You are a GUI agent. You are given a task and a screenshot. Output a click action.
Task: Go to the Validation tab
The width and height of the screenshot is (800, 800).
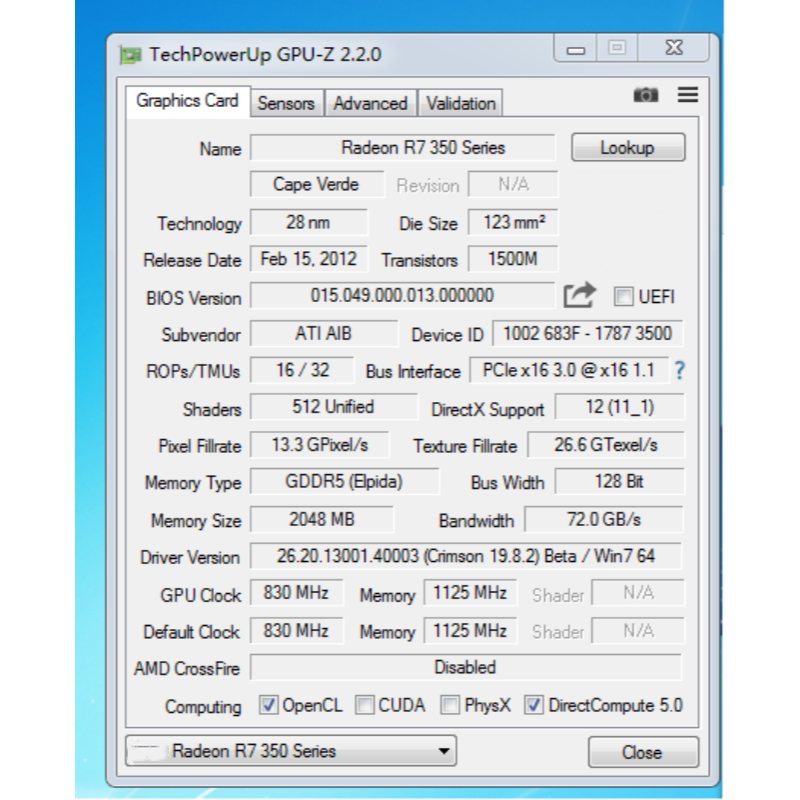tap(461, 104)
